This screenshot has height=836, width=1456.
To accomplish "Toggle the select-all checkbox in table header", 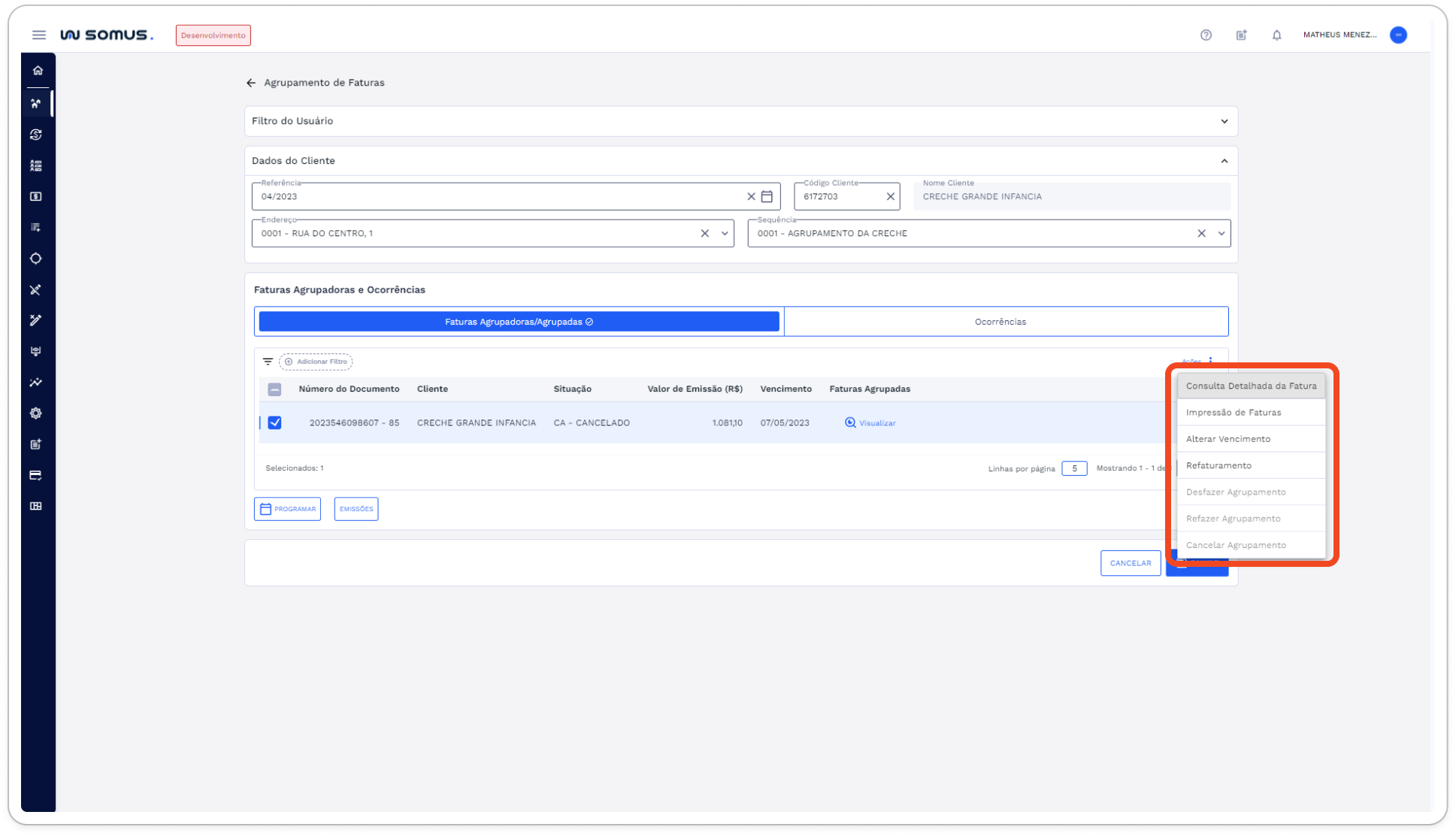I will tap(274, 389).
